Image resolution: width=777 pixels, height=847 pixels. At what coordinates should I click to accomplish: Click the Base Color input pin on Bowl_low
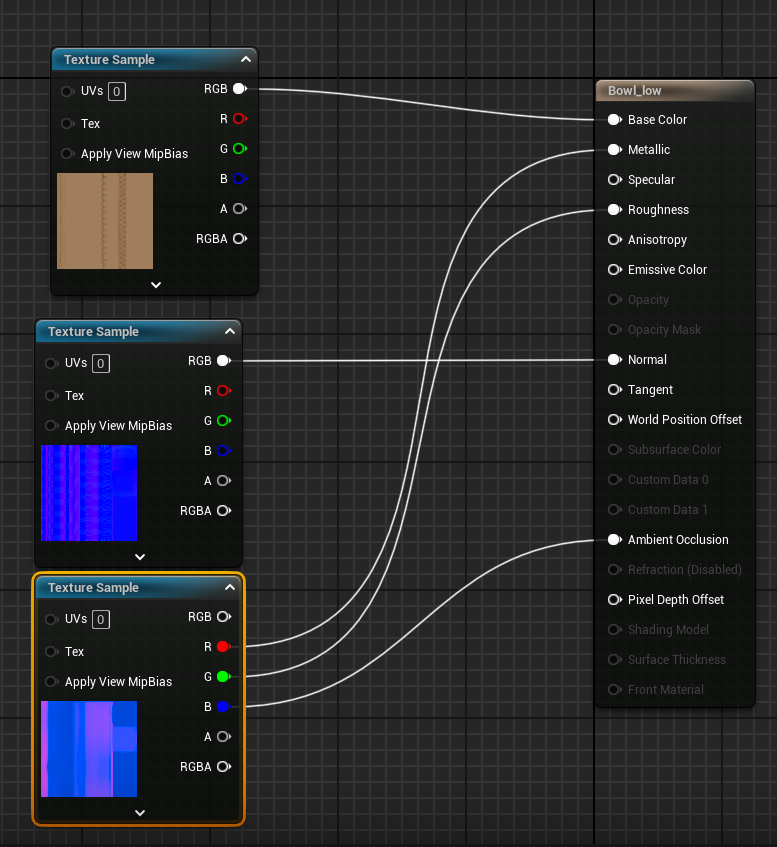point(615,120)
